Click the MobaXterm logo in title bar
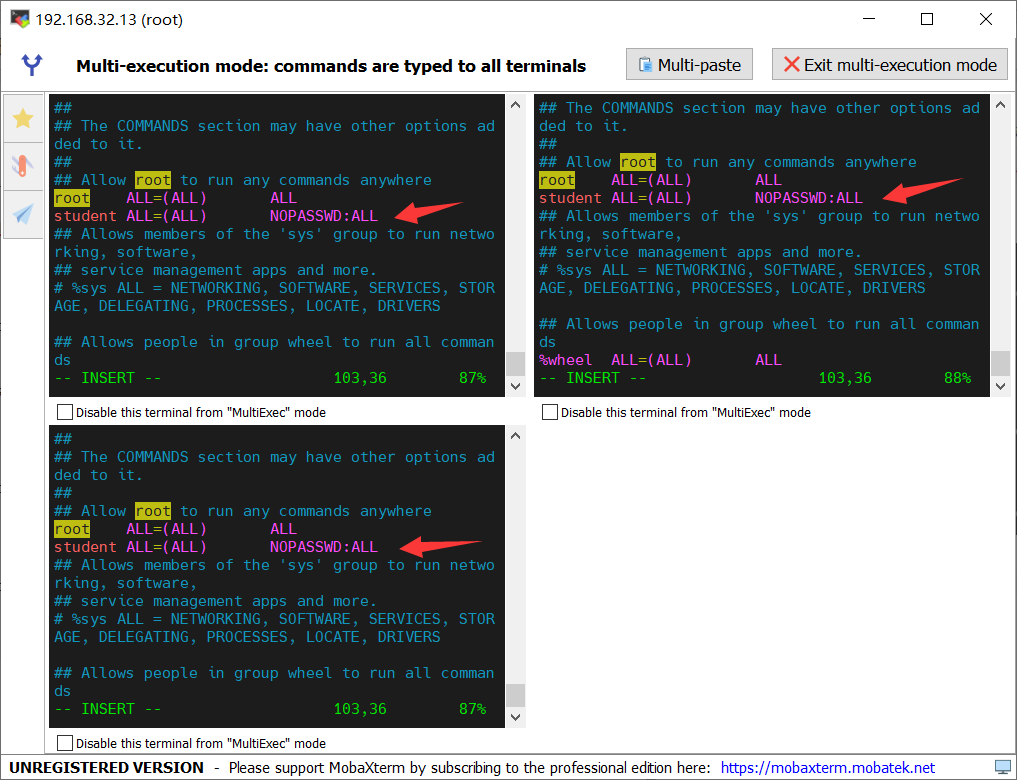 pyautogui.click(x=20, y=19)
